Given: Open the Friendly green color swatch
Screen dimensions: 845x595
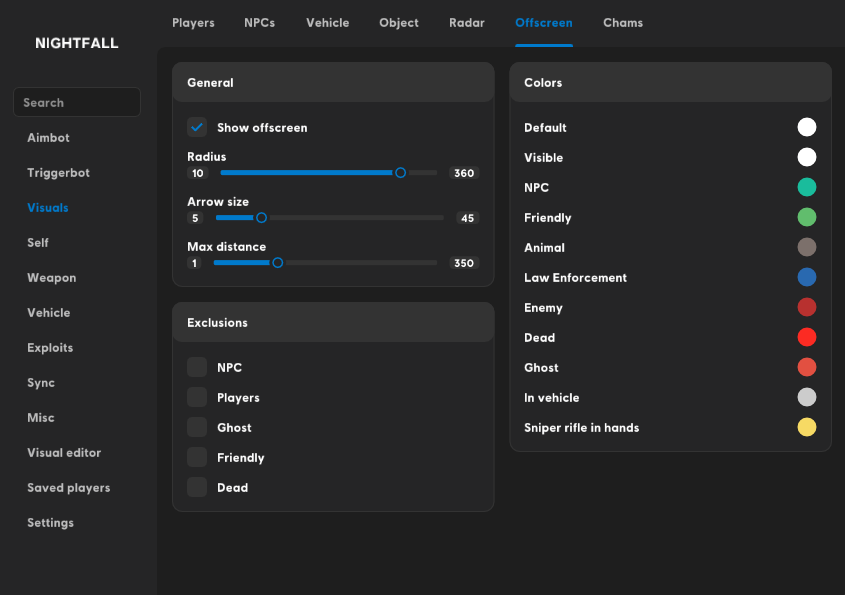Looking at the screenshot, I should [806, 217].
